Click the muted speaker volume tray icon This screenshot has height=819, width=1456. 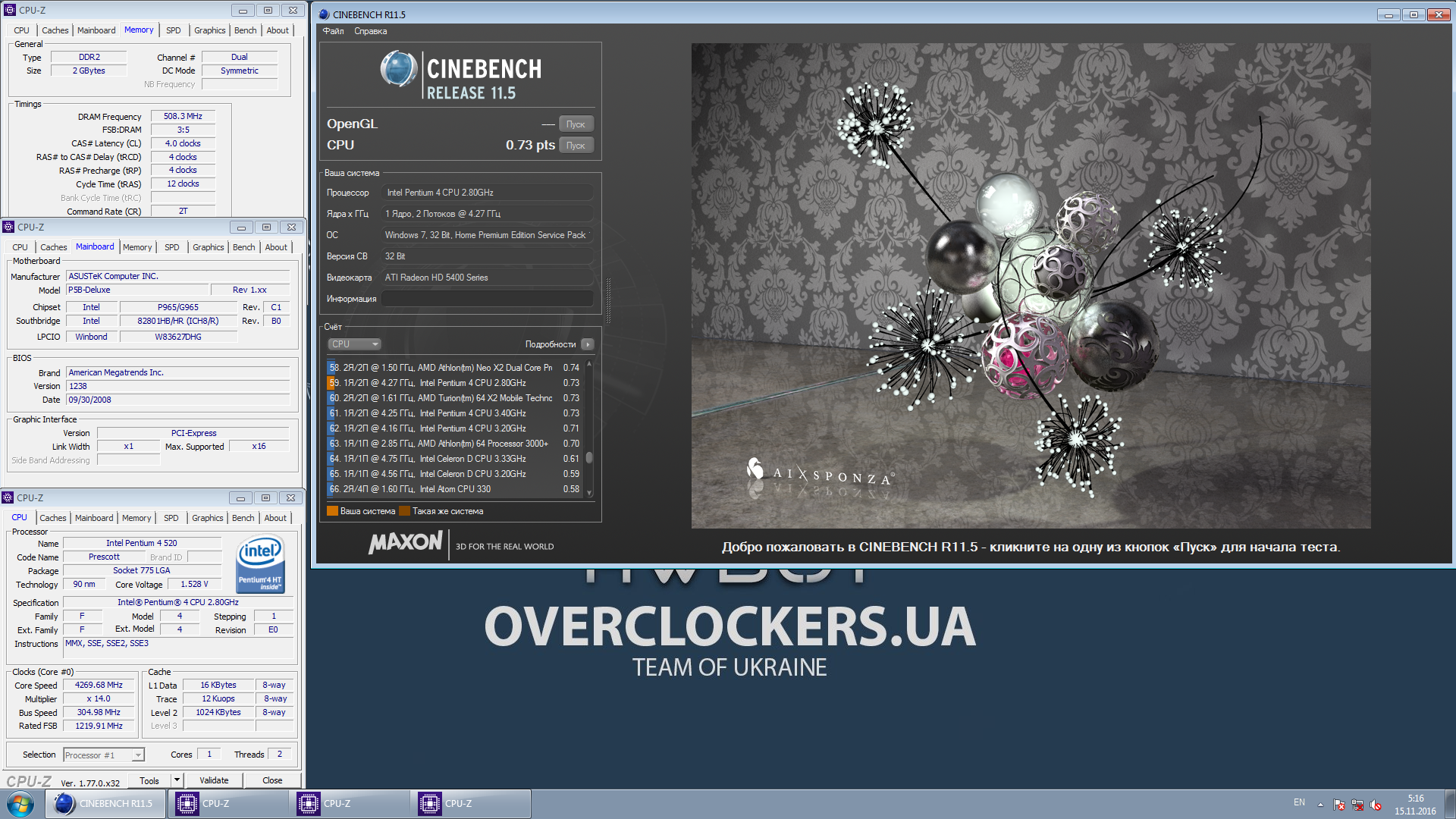point(1376,805)
